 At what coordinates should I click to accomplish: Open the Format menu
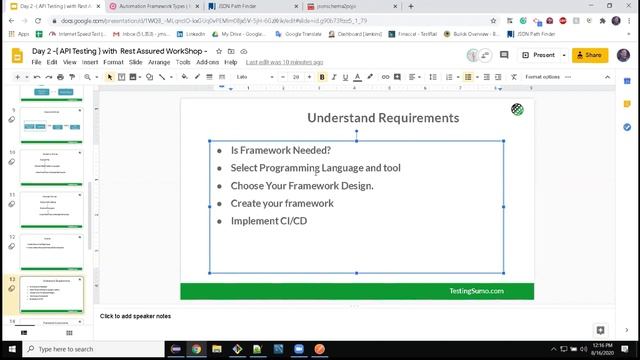coord(113,62)
